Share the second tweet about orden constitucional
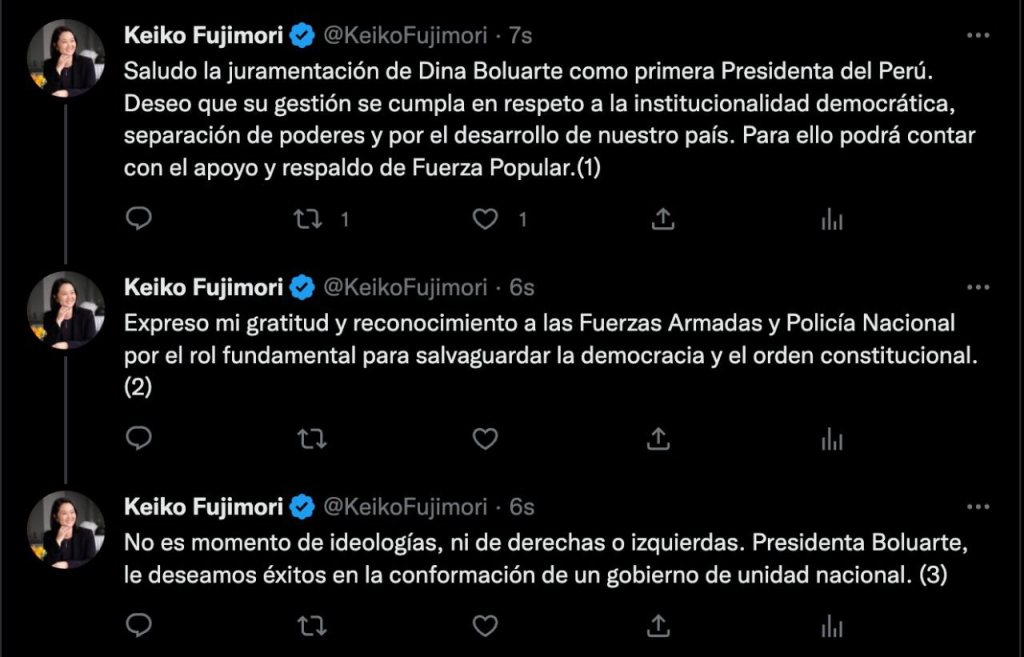Screen dimensions: 1024x657 tap(659, 438)
